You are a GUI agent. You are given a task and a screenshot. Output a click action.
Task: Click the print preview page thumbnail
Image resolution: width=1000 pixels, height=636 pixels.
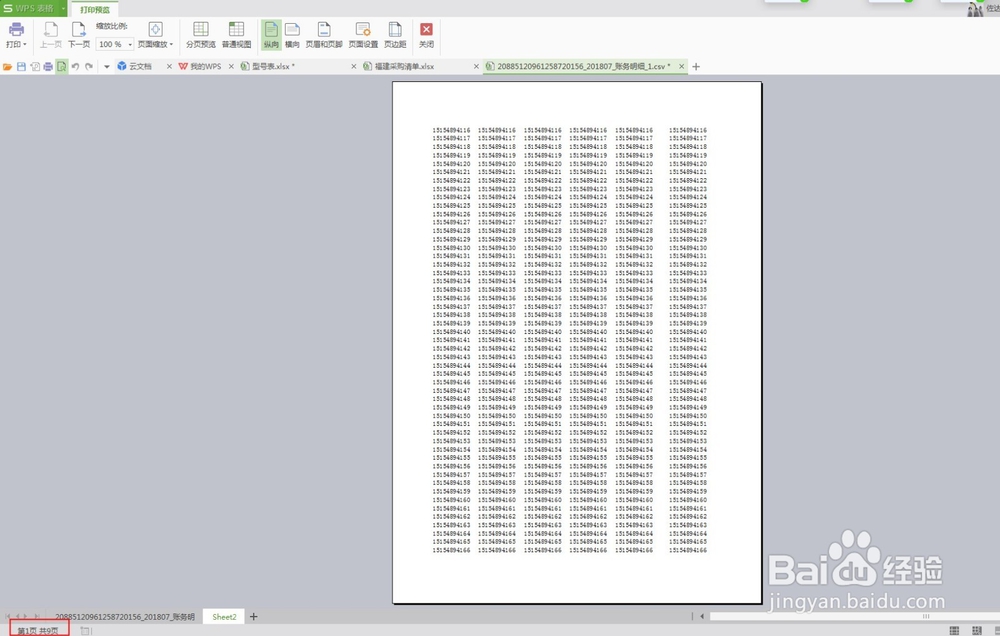[577, 342]
